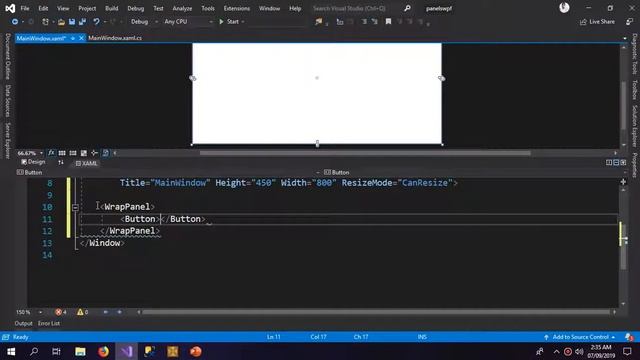640x360 pixels.
Task: Open the Test menu
Action: [158, 8]
